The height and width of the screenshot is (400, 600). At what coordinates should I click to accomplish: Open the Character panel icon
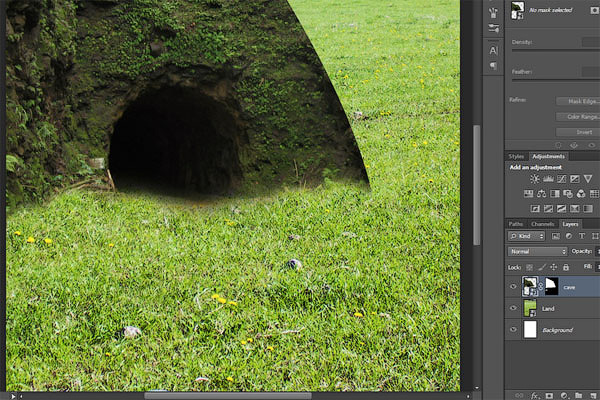pyautogui.click(x=494, y=51)
